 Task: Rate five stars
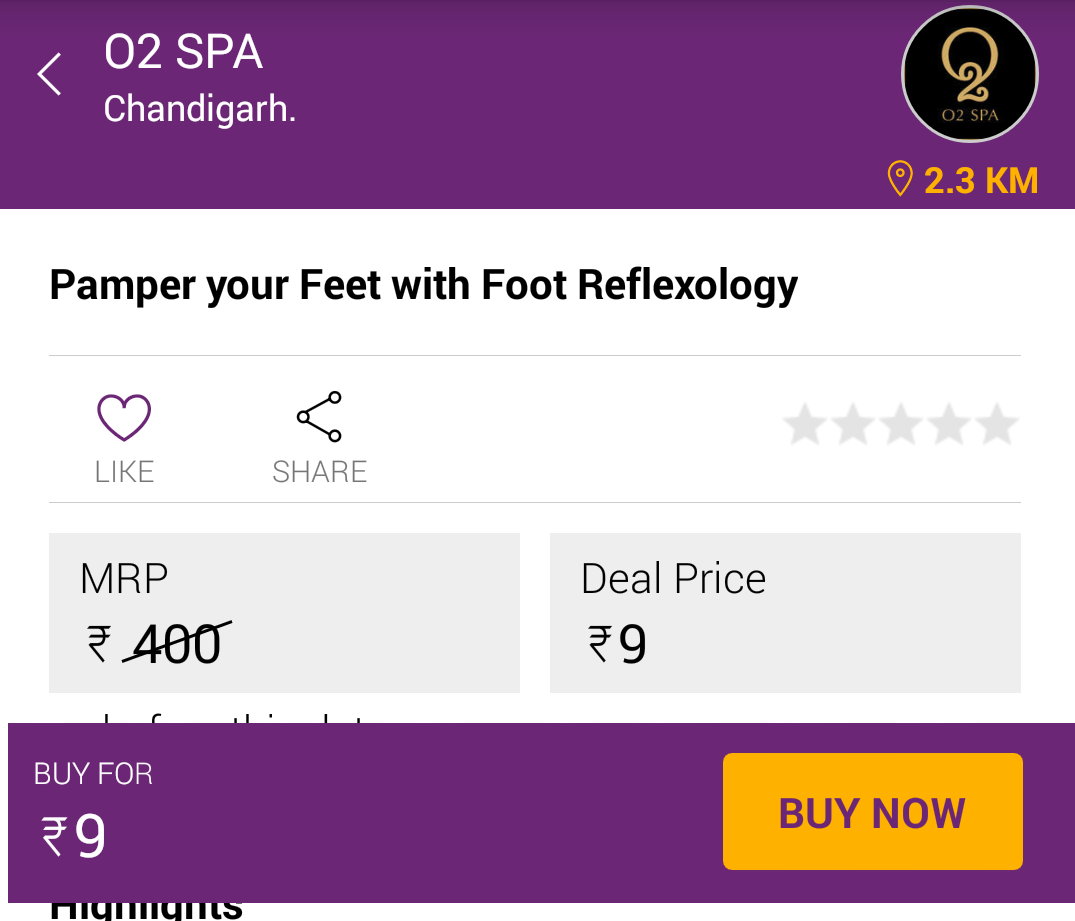[997, 424]
